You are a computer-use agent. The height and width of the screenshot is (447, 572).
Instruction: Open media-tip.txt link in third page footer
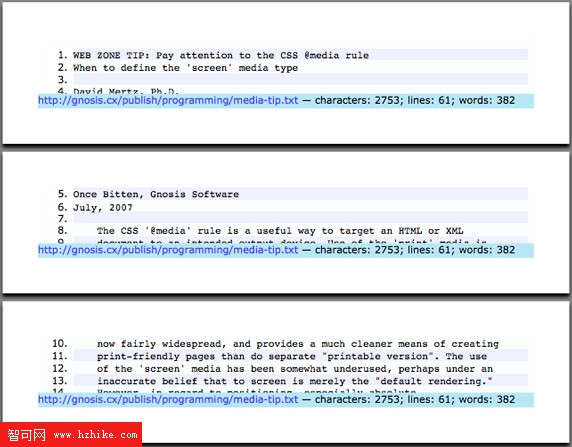coord(168,400)
